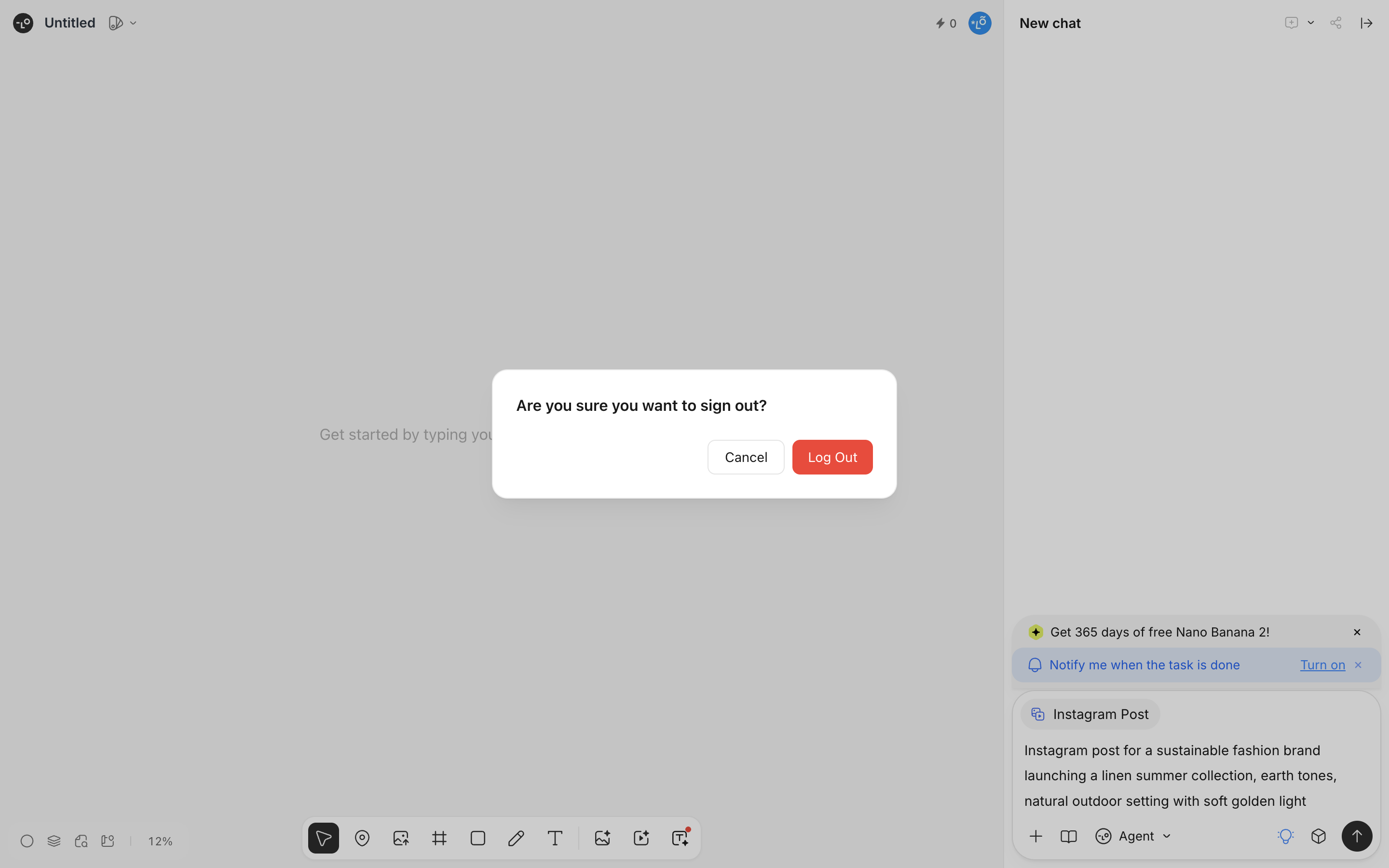Select the frame grid tool
Viewport: 1389px width, 868px height.
coord(439,838)
